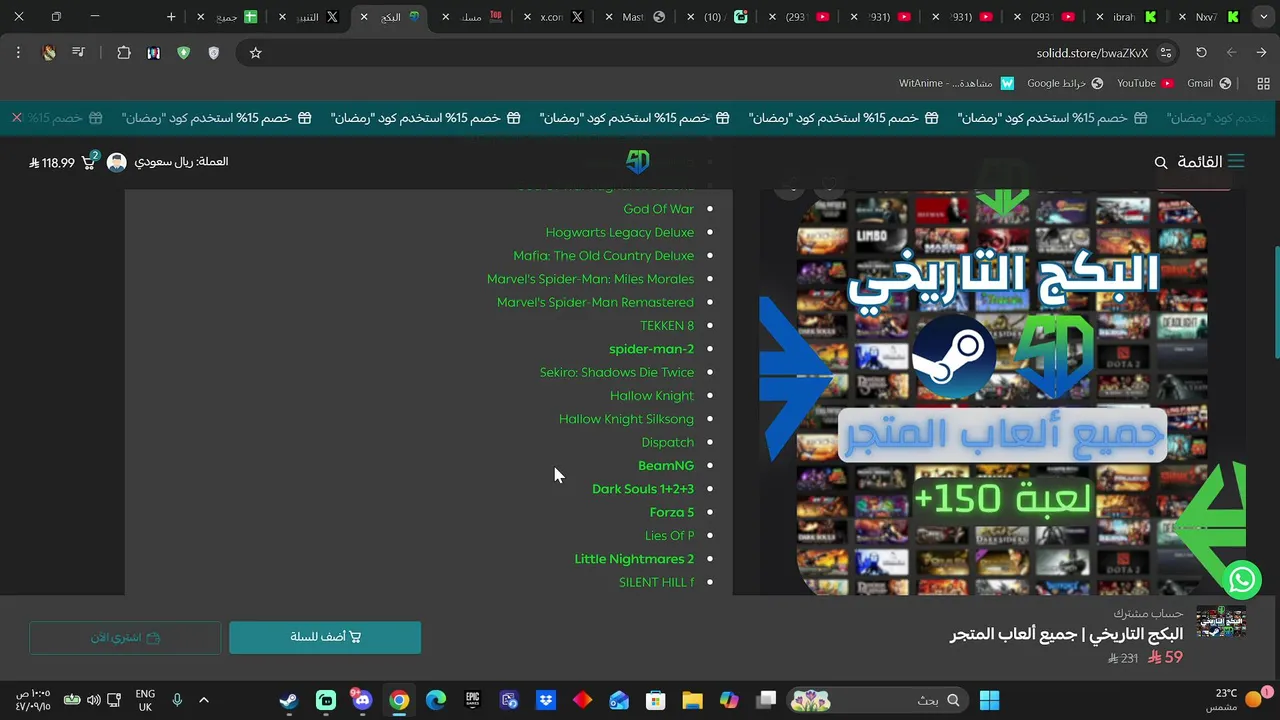Open the Gmail bookmark
Viewport: 1280px width, 720px height.
pyautogui.click(x=1208, y=83)
